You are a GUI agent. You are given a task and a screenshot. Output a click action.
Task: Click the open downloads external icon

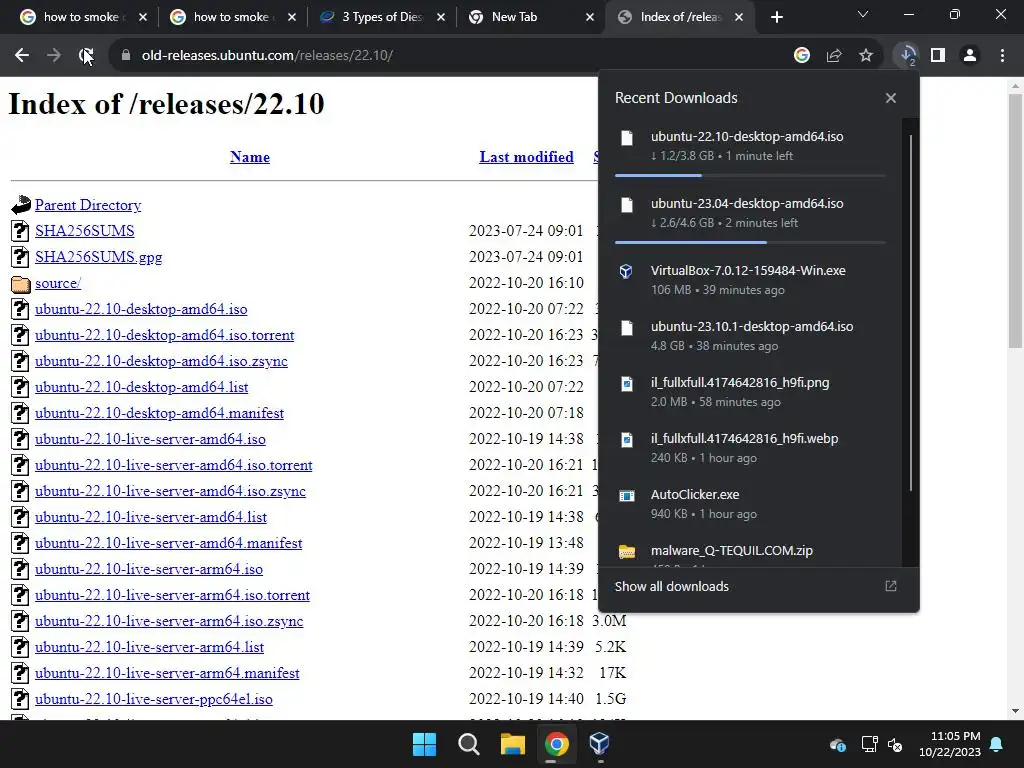coord(891,586)
